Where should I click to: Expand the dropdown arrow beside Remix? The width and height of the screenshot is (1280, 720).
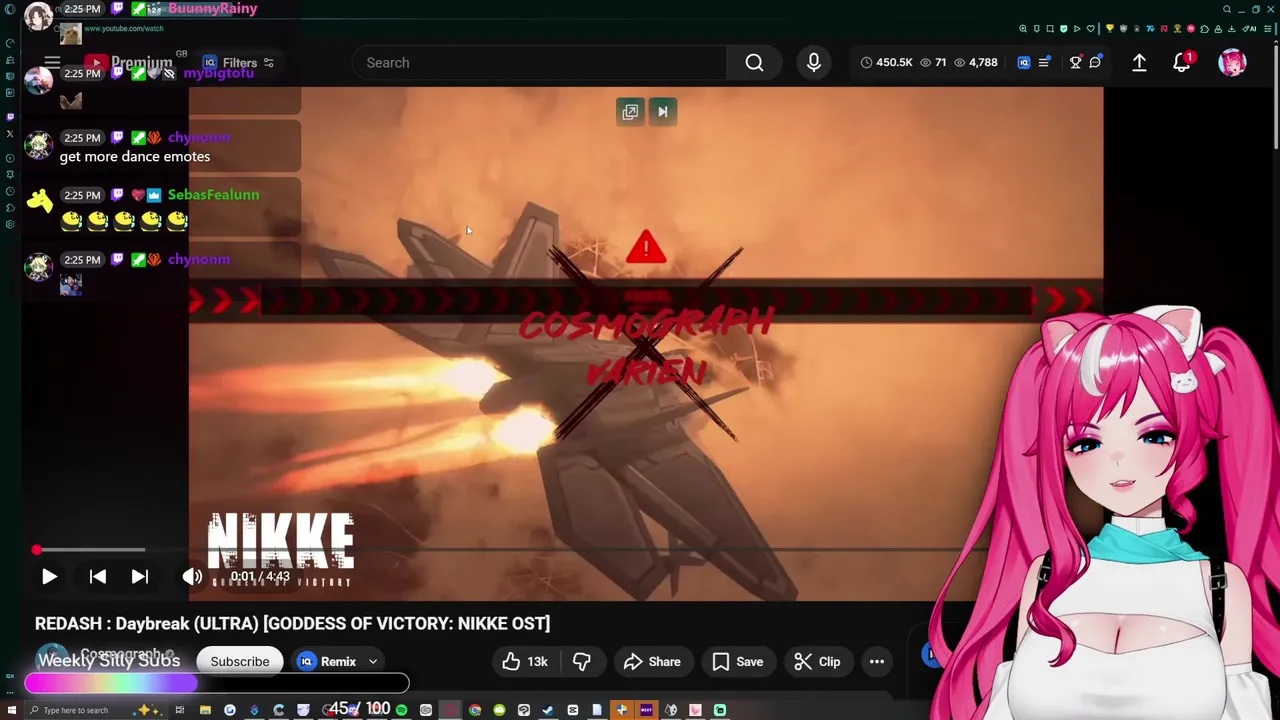pos(373,661)
